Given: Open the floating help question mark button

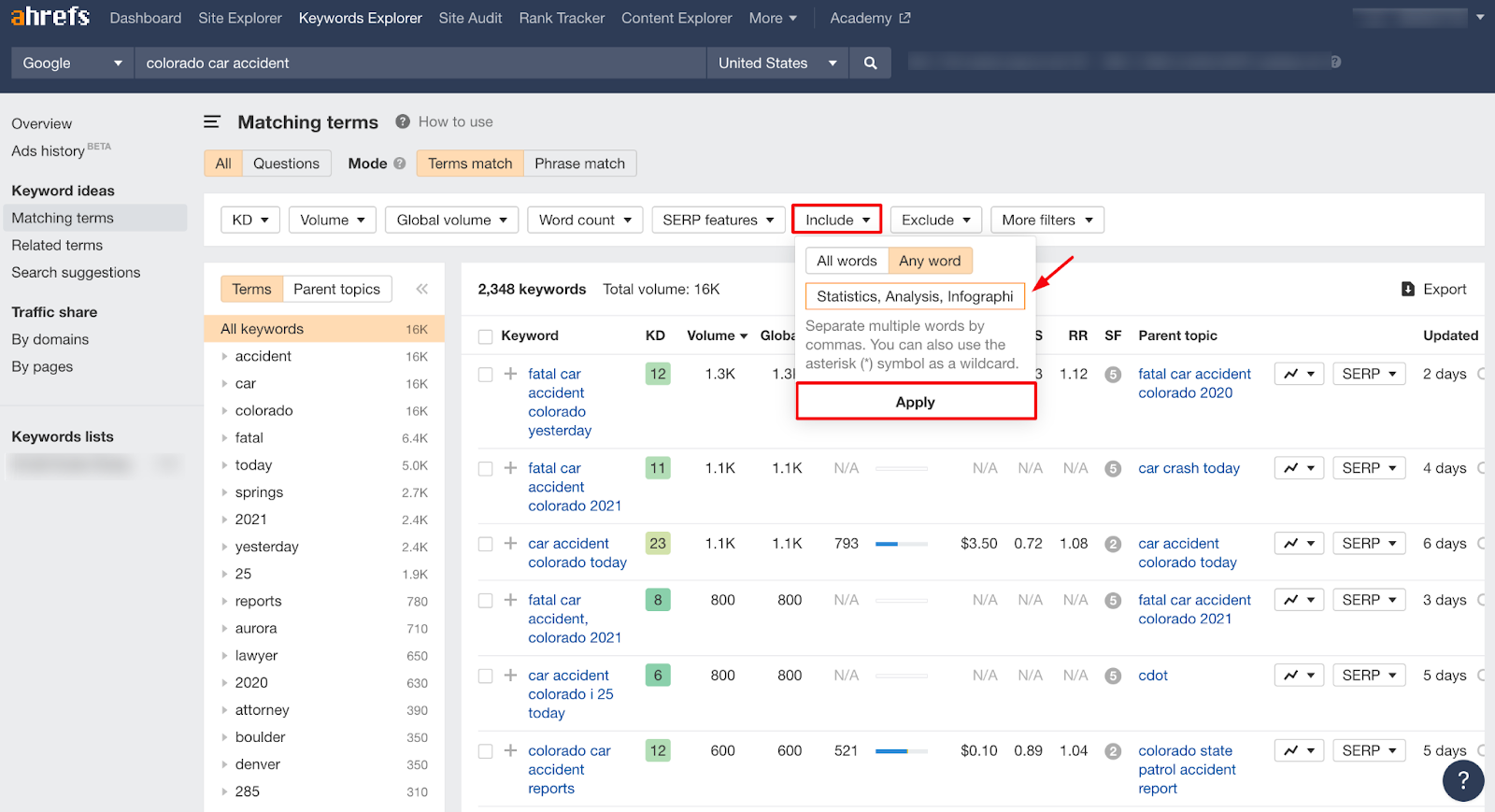Looking at the screenshot, I should pos(1463,780).
